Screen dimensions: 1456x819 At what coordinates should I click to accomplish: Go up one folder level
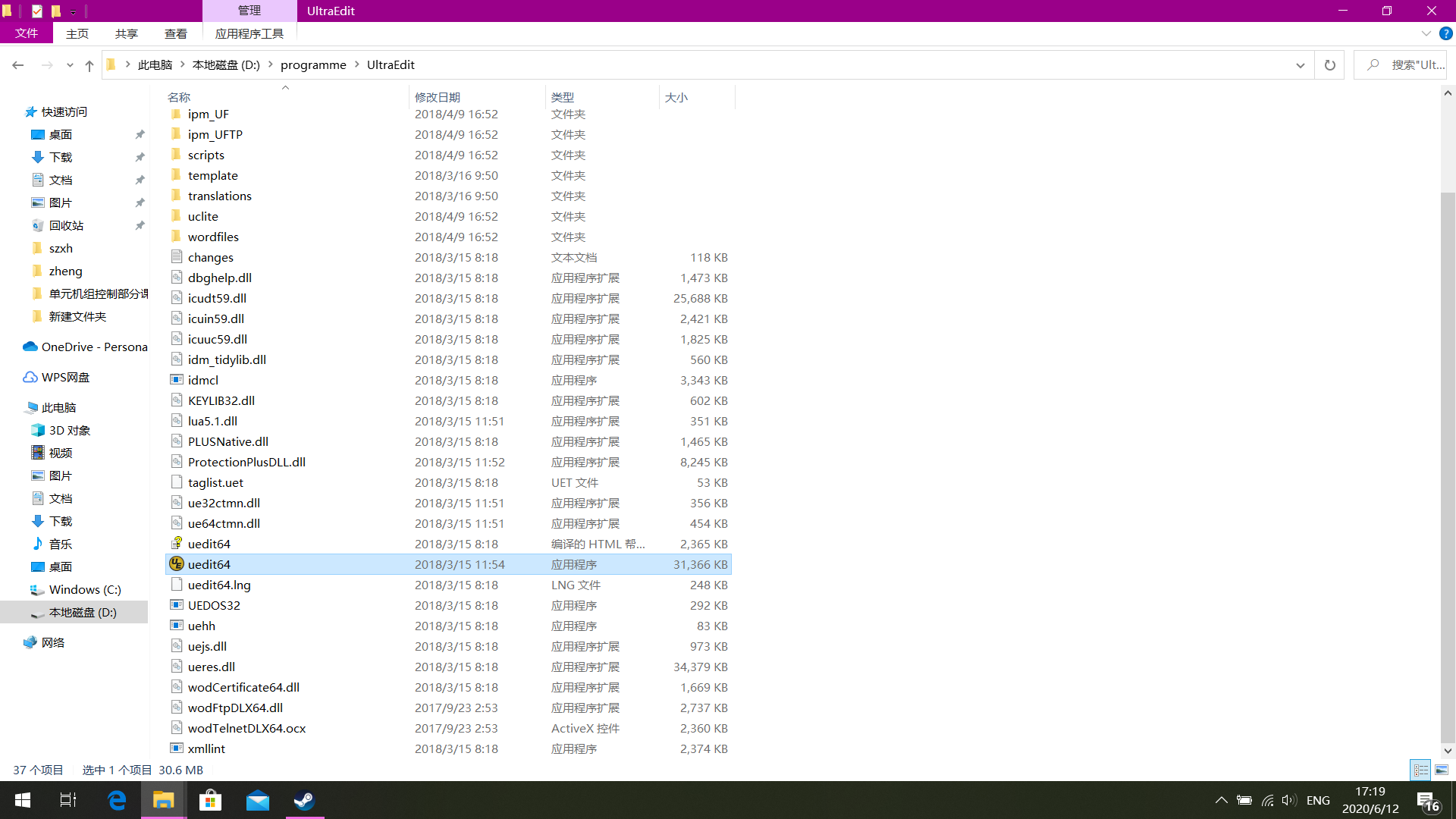tap(89, 65)
